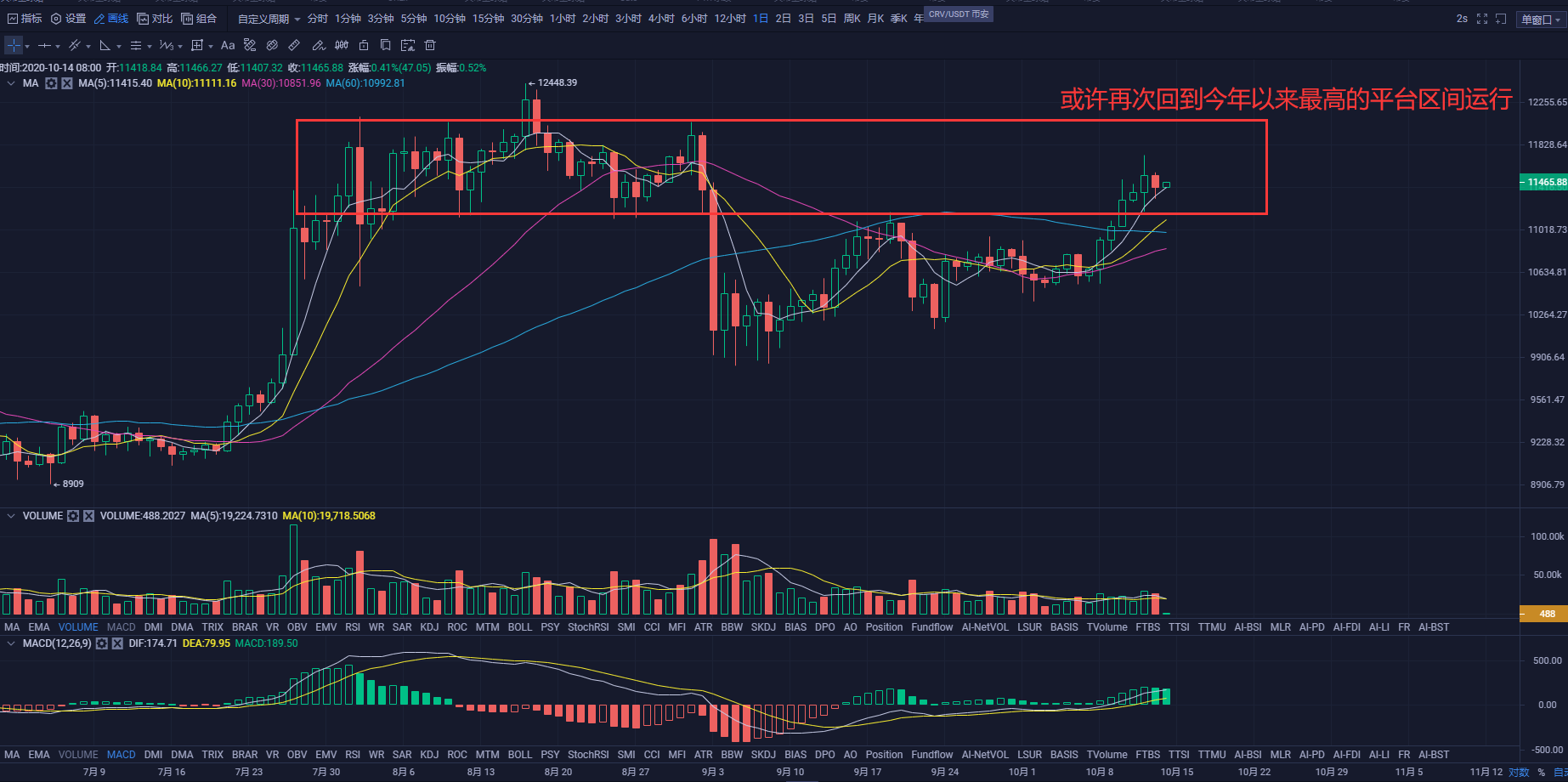The width and height of the screenshot is (1568, 782).
Task: Select the 分时 time-sharing view
Action: [x=318, y=19]
